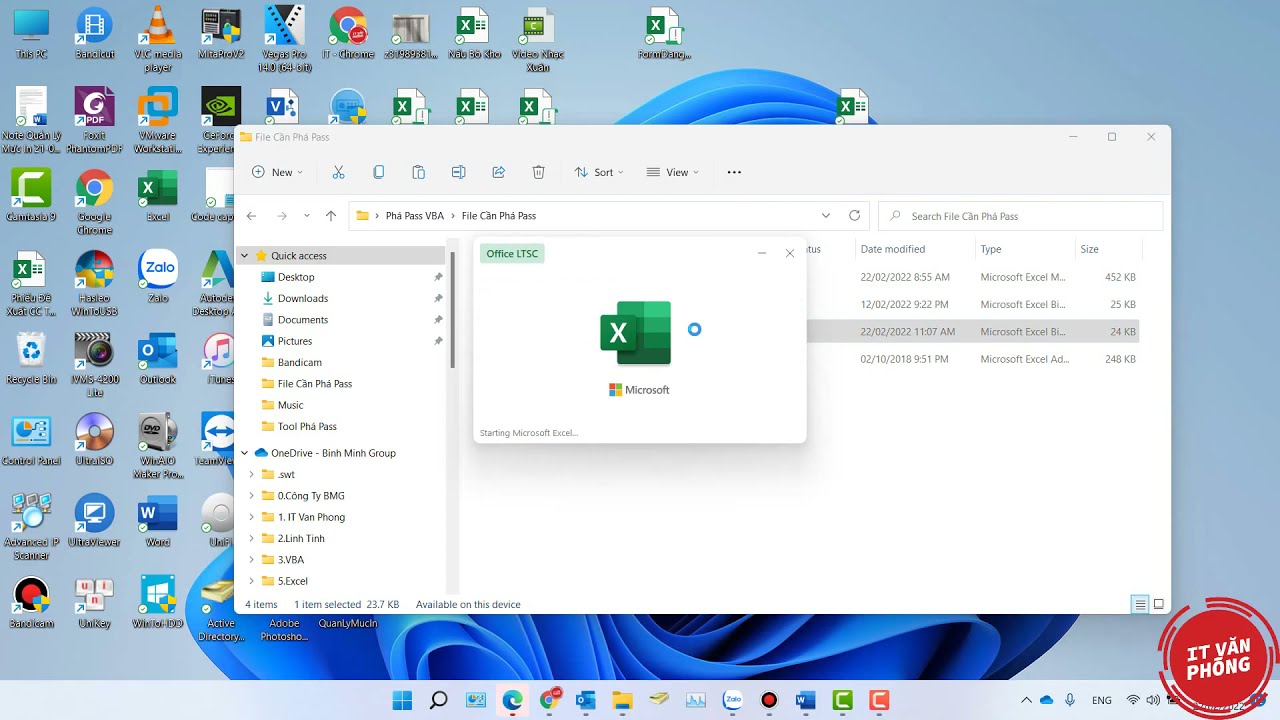Image resolution: width=1280 pixels, height=720 pixels.
Task: Switch to large thumbnails view toggle
Action: [1159, 604]
